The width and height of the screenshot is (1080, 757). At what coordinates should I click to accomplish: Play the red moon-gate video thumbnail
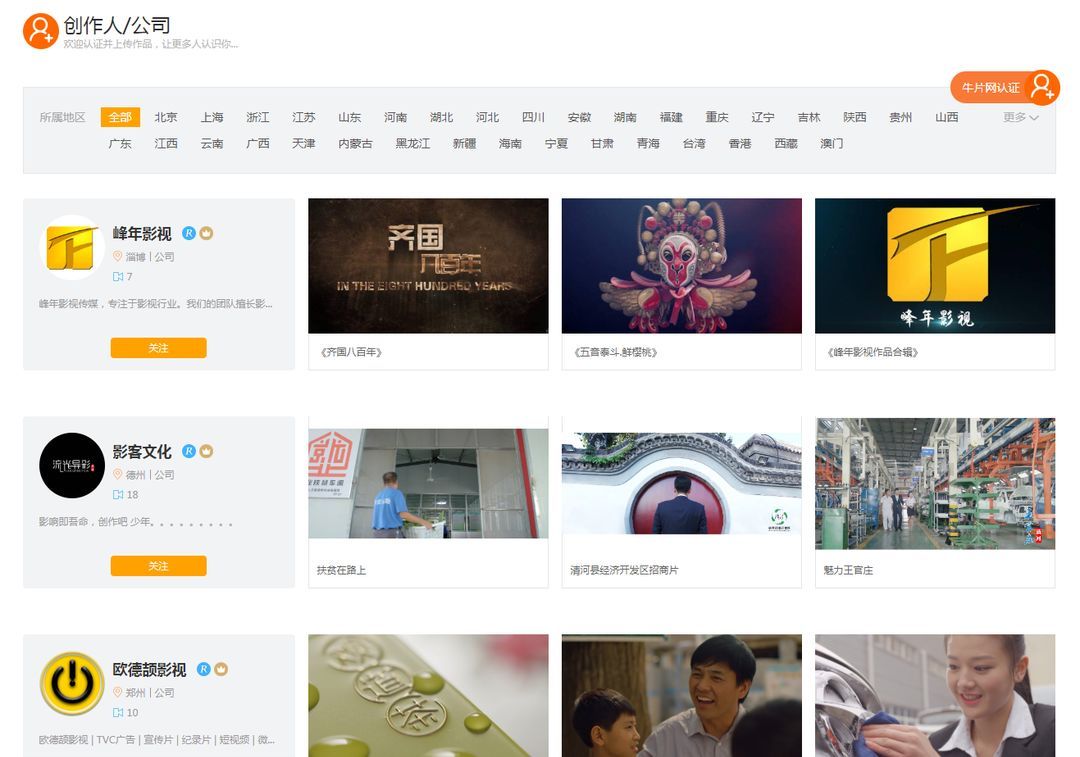[682, 484]
